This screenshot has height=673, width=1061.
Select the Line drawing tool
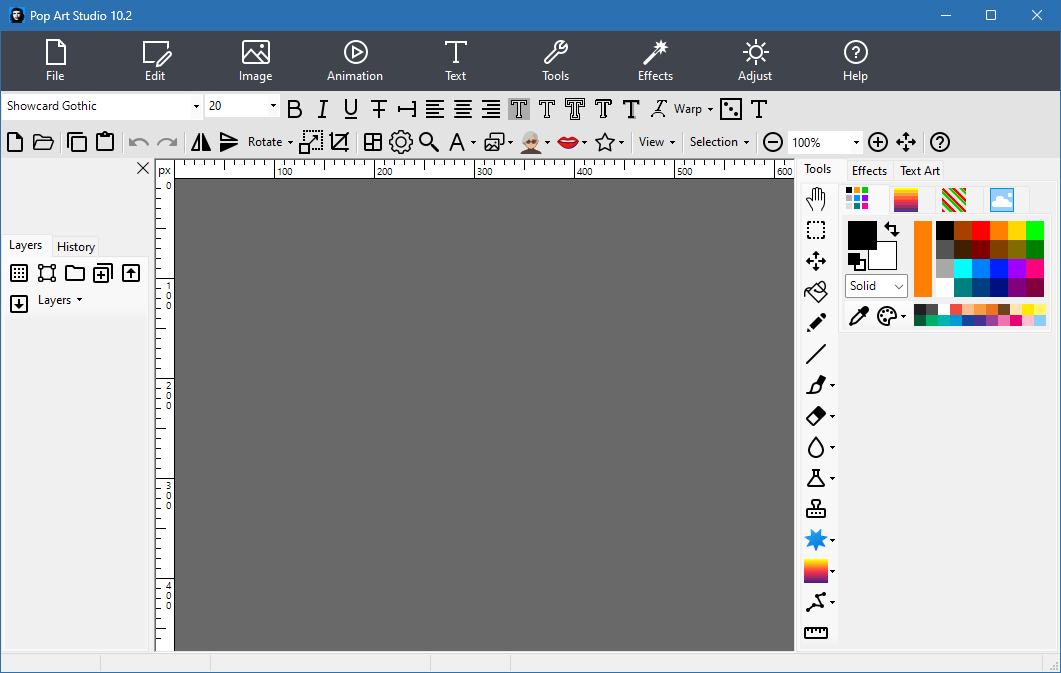pyautogui.click(x=816, y=354)
